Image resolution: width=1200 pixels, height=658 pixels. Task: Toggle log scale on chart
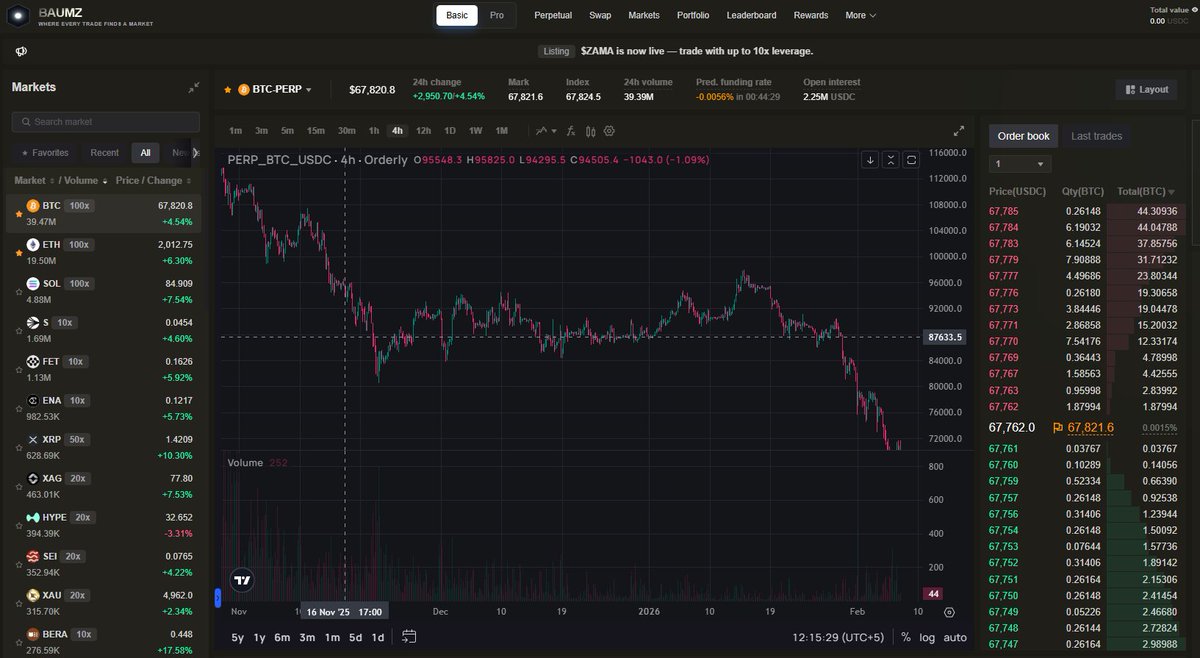tap(928, 637)
